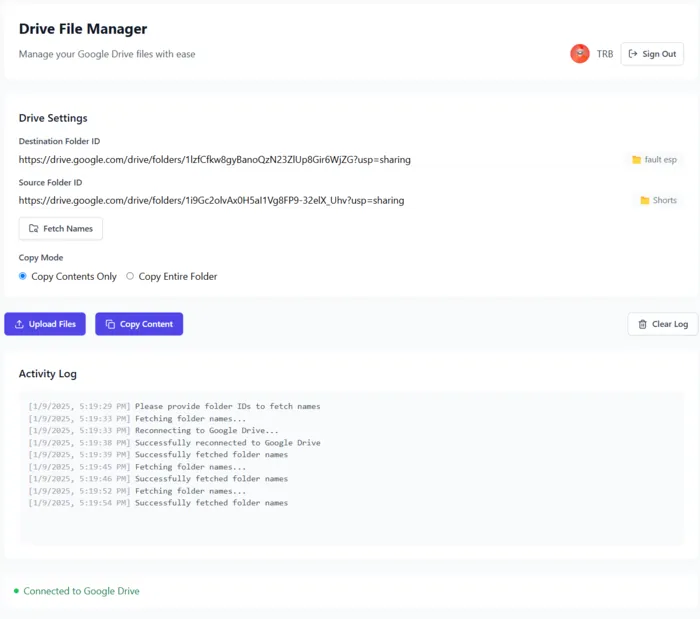Click the folder icon next to Shorts
The width and height of the screenshot is (700, 619).
pyautogui.click(x=644, y=200)
